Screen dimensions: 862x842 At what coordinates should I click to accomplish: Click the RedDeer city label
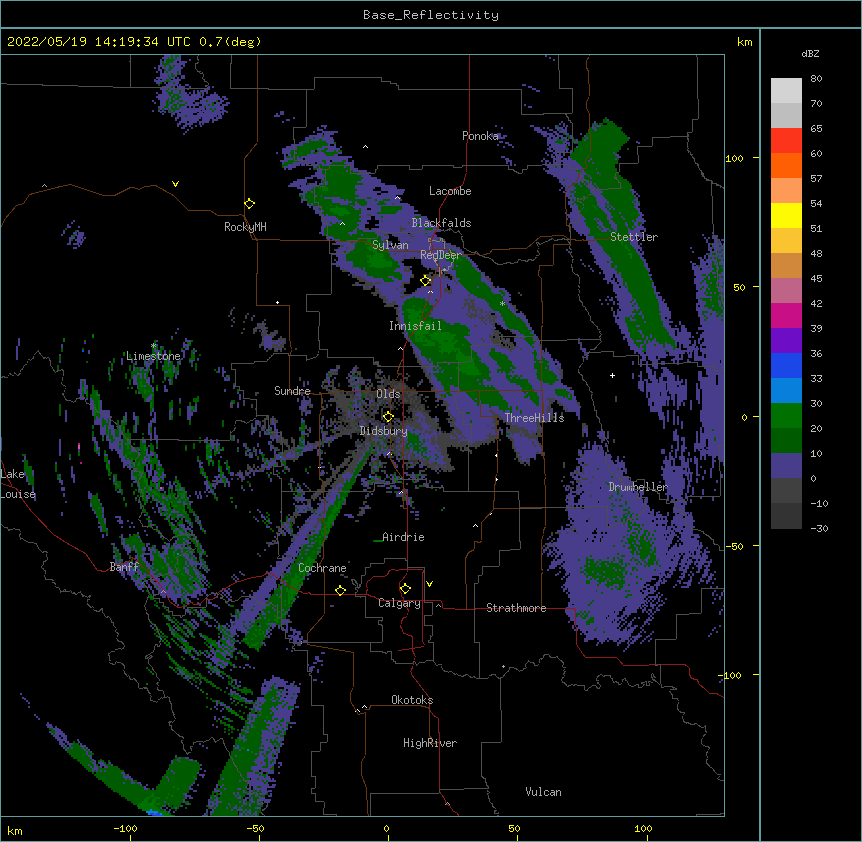tap(440, 255)
